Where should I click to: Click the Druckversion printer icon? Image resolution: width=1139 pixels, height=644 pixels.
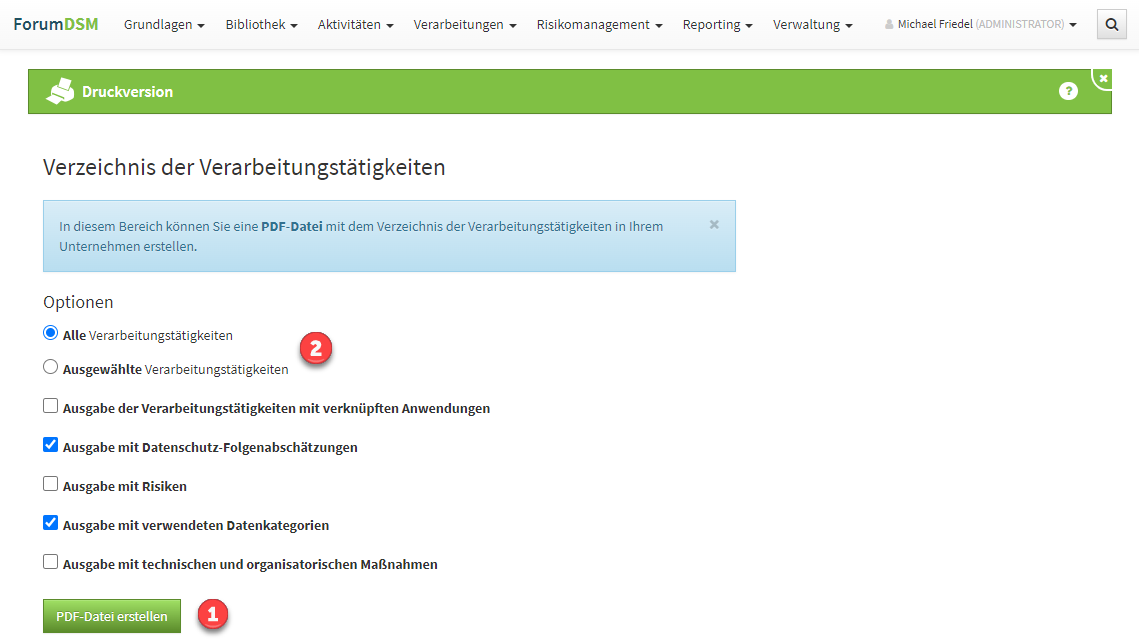(59, 90)
